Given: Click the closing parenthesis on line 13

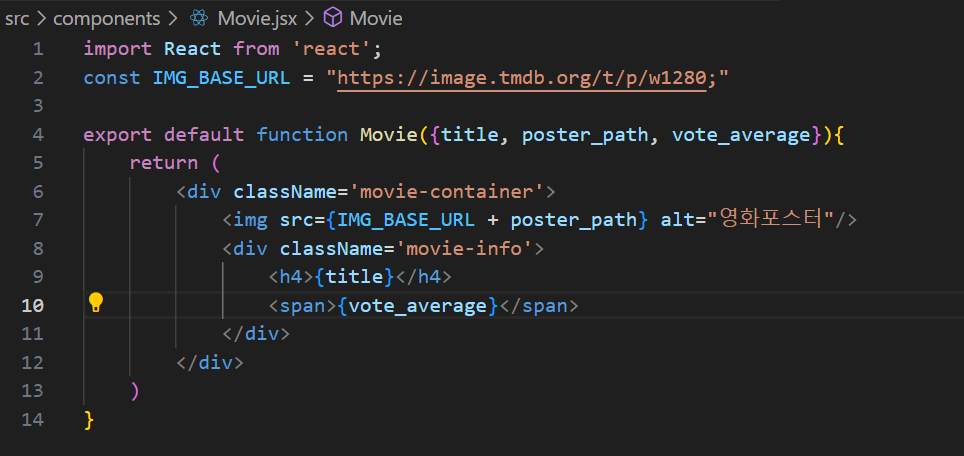Looking at the screenshot, I should pos(135,391).
